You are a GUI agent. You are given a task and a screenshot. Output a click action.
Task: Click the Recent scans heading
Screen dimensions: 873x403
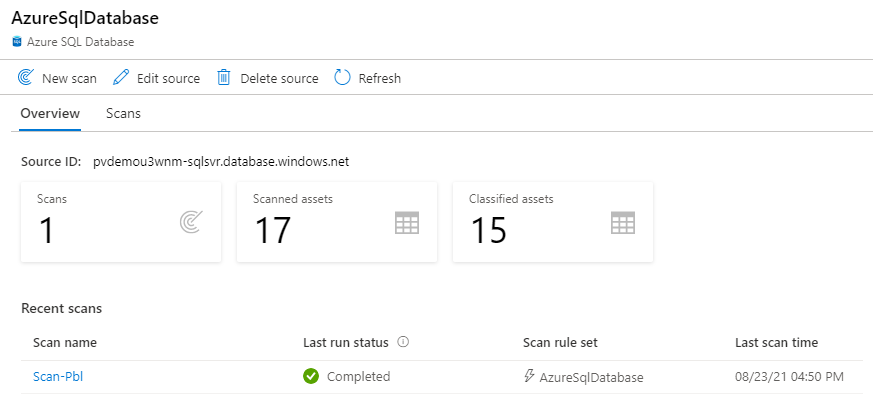pyautogui.click(x=61, y=308)
